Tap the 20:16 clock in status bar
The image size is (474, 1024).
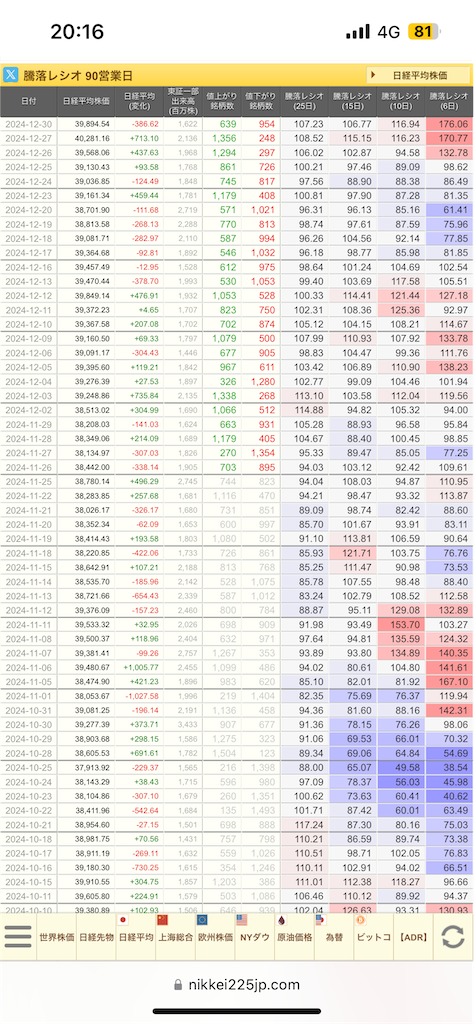click(77, 31)
